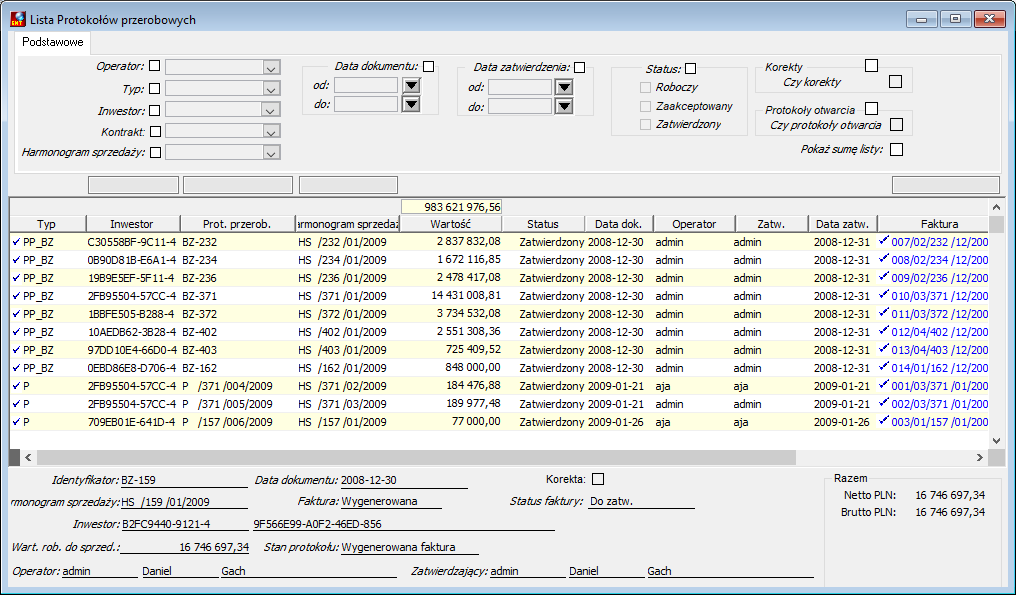The image size is (1016, 596).
Task: Click the Stan protokołu field Wygenerowana faktura
Action: pyautogui.click(x=410, y=547)
